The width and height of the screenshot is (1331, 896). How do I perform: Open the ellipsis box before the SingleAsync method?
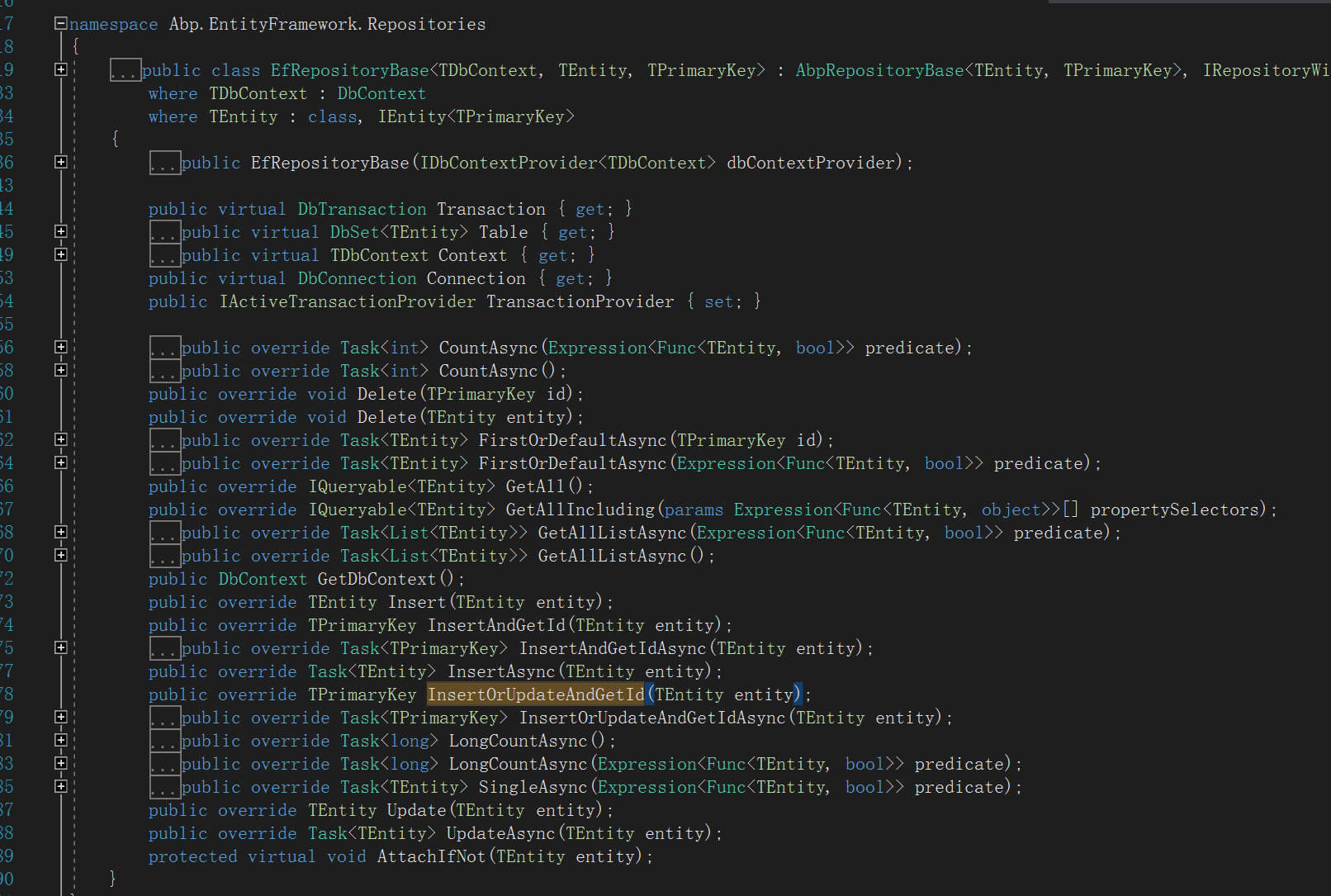(x=165, y=787)
